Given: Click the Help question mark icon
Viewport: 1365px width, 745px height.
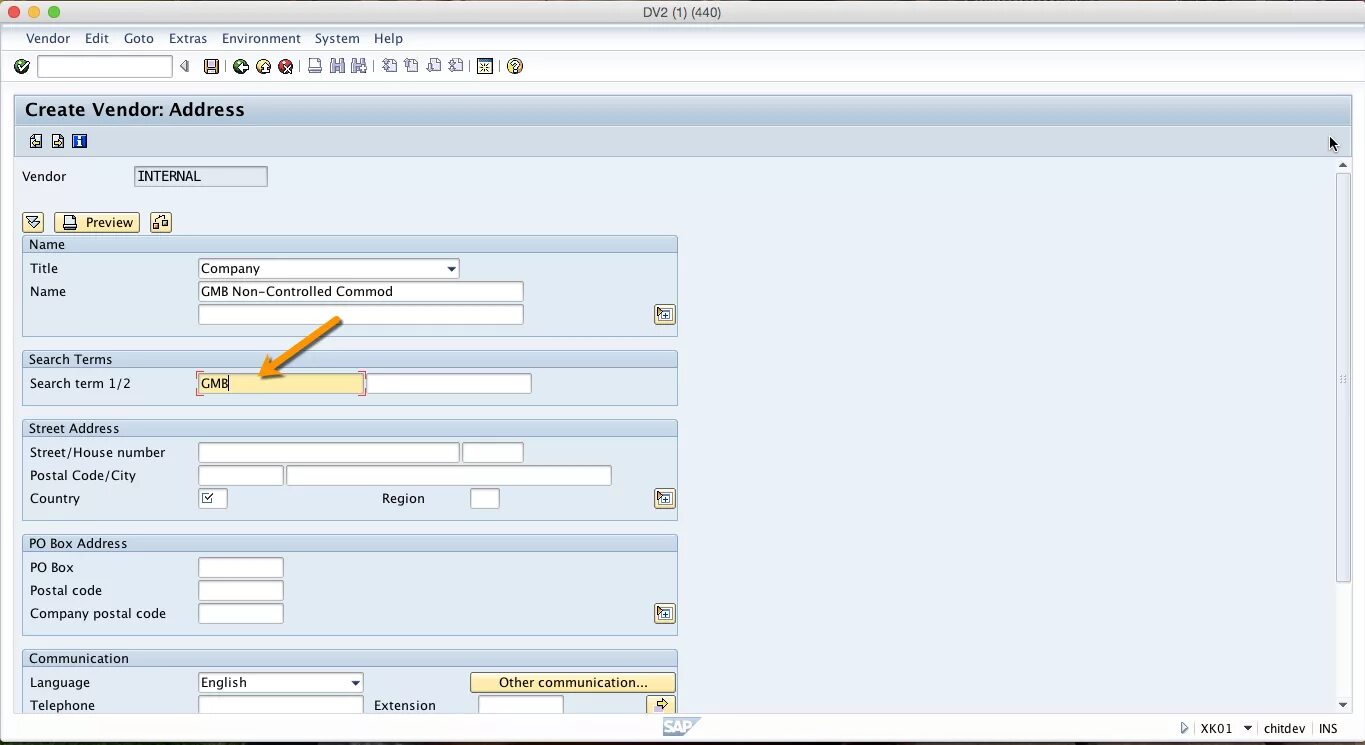Looking at the screenshot, I should pos(513,66).
